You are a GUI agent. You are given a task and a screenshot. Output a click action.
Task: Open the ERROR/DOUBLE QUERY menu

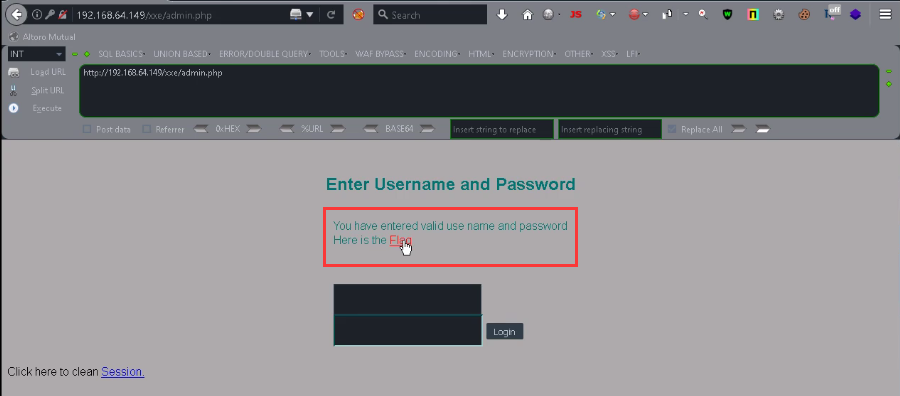[264, 54]
